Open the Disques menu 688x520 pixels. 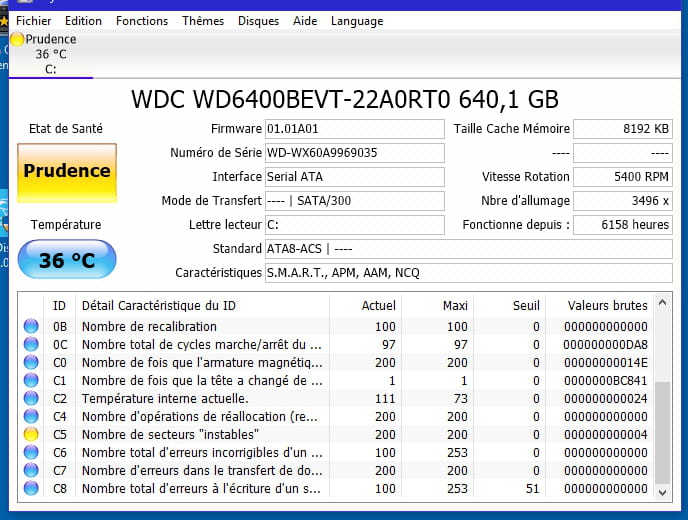[x=258, y=21]
